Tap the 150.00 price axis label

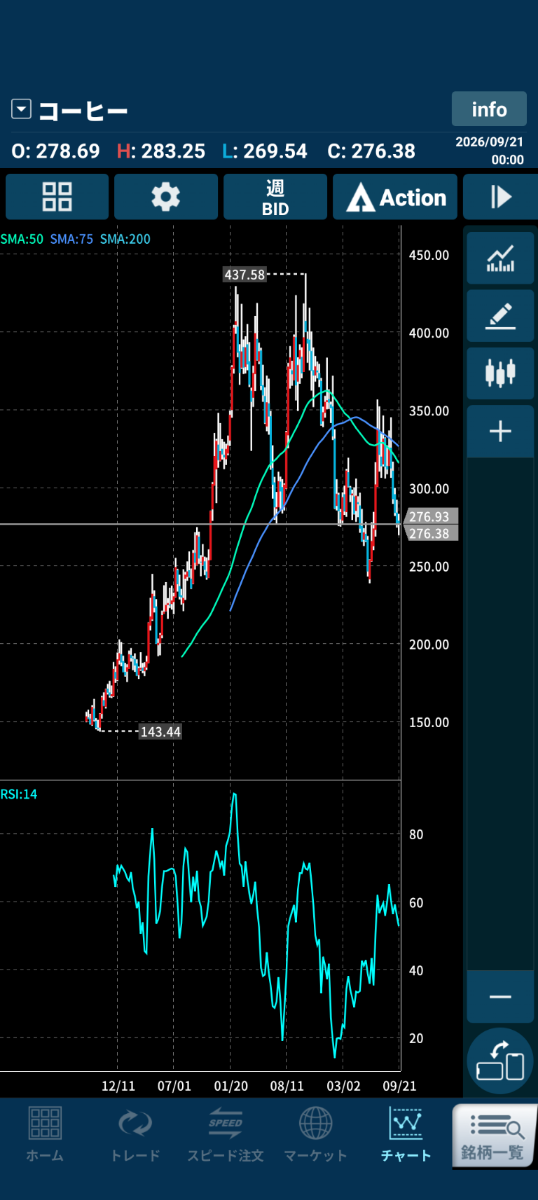click(x=428, y=723)
